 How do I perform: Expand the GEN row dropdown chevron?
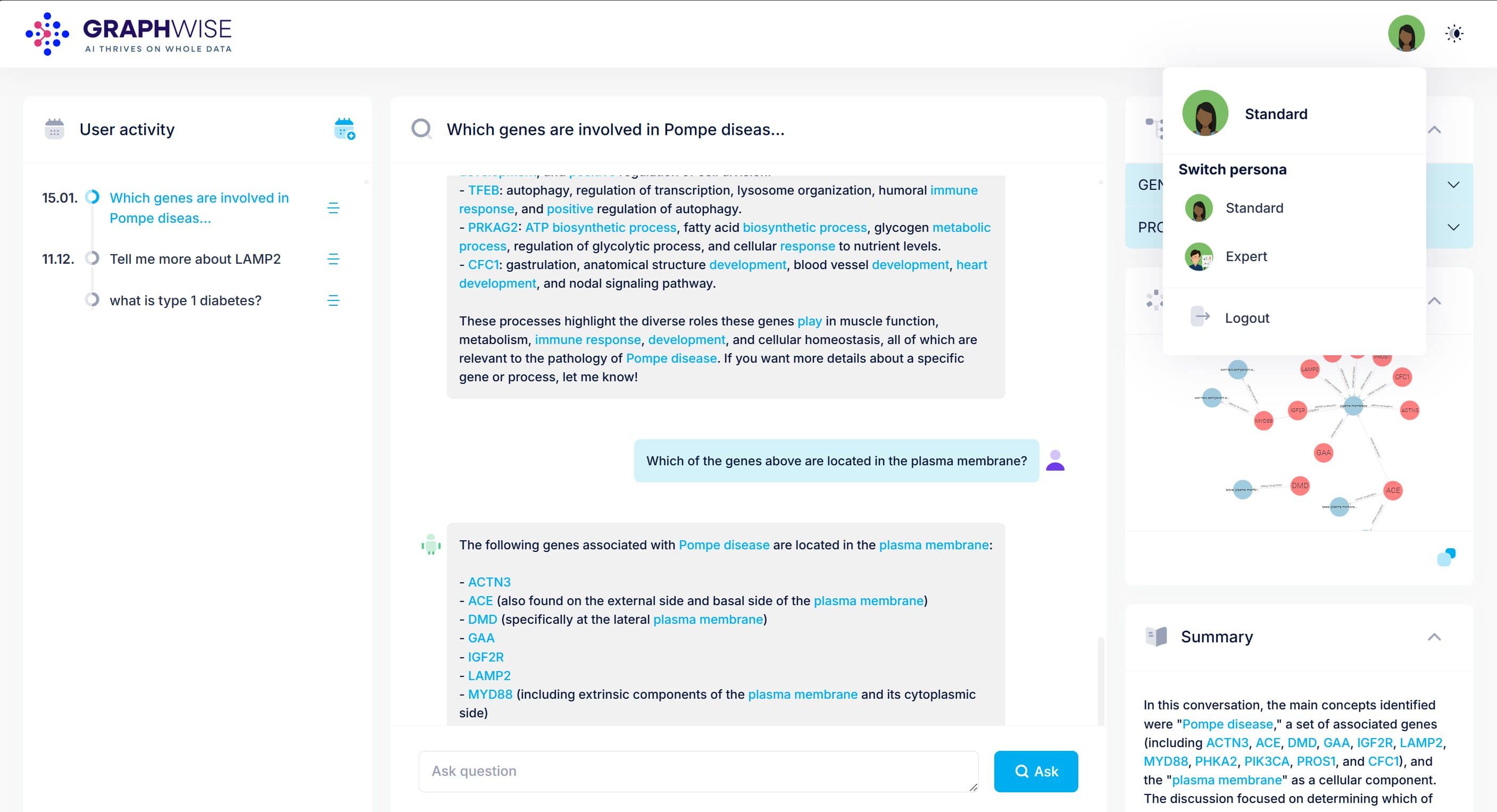[1453, 185]
